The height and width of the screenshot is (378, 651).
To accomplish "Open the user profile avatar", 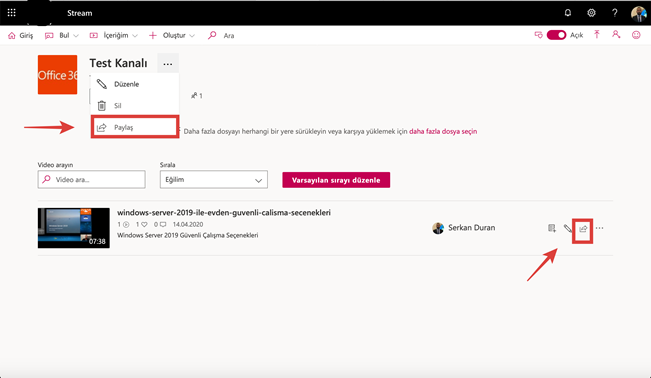I will [x=638, y=13].
